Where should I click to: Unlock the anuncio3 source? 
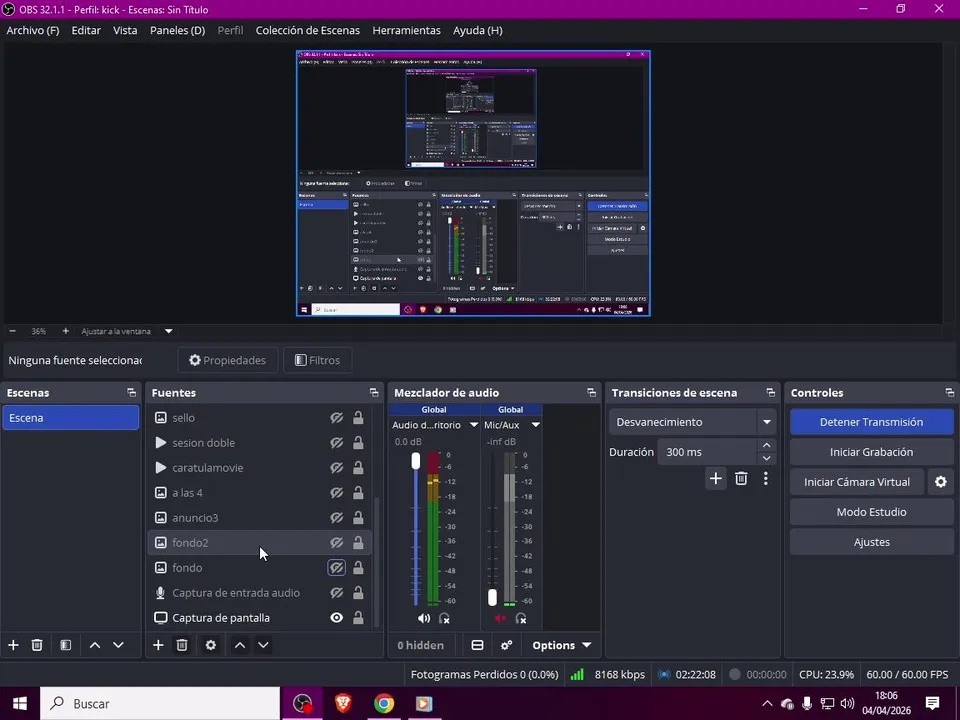point(358,517)
